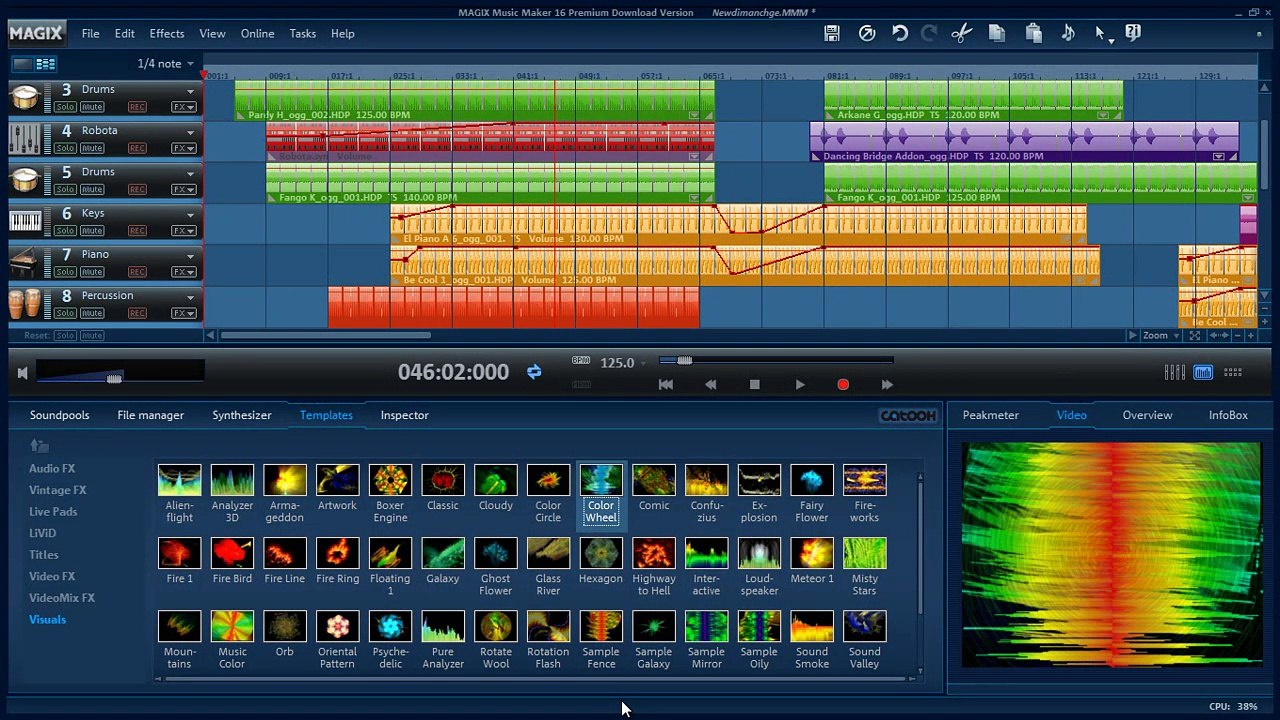Click the red record button in transport
Screen dimensions: 1280x720
point(843,384)
